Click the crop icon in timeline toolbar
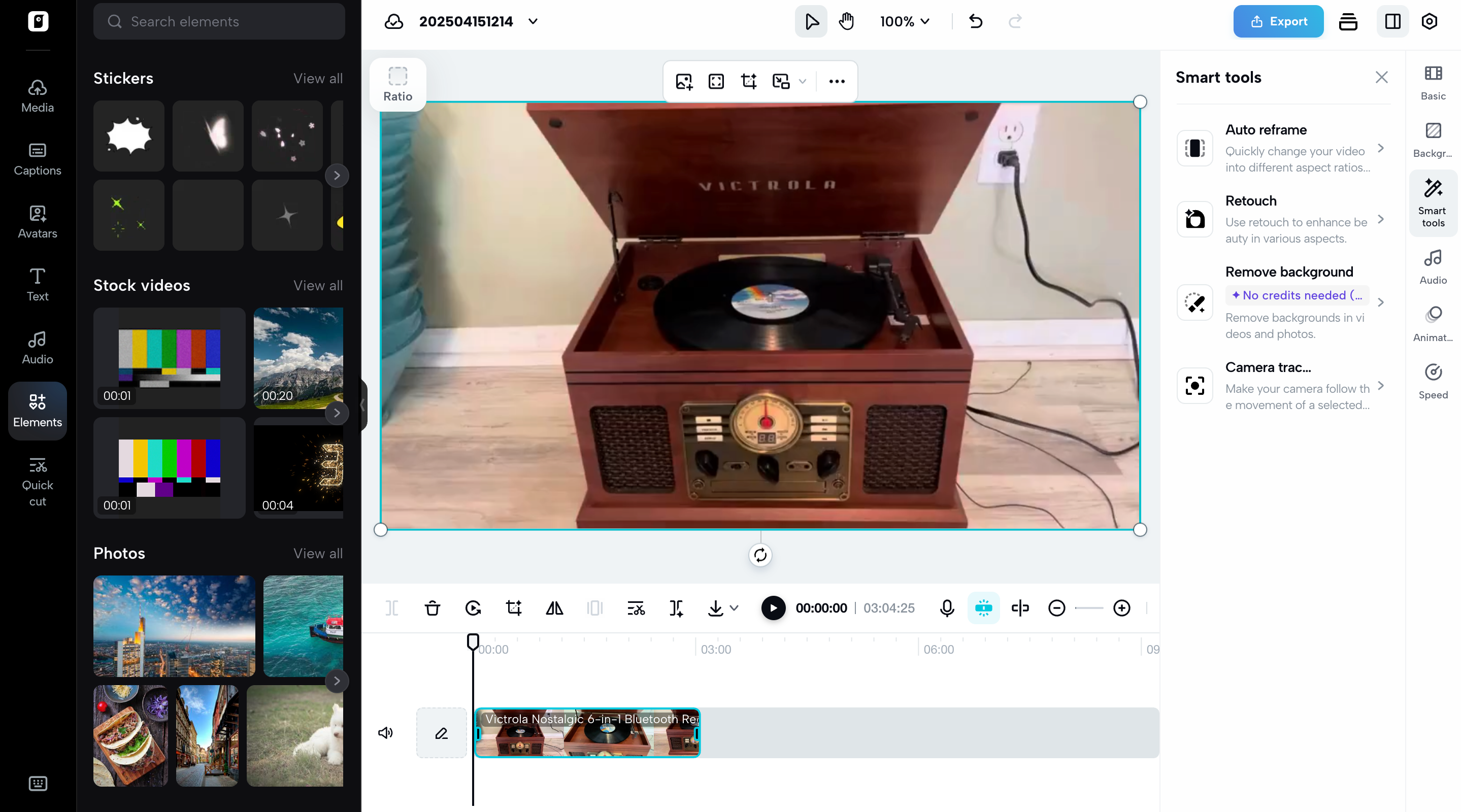 (513, 608)
